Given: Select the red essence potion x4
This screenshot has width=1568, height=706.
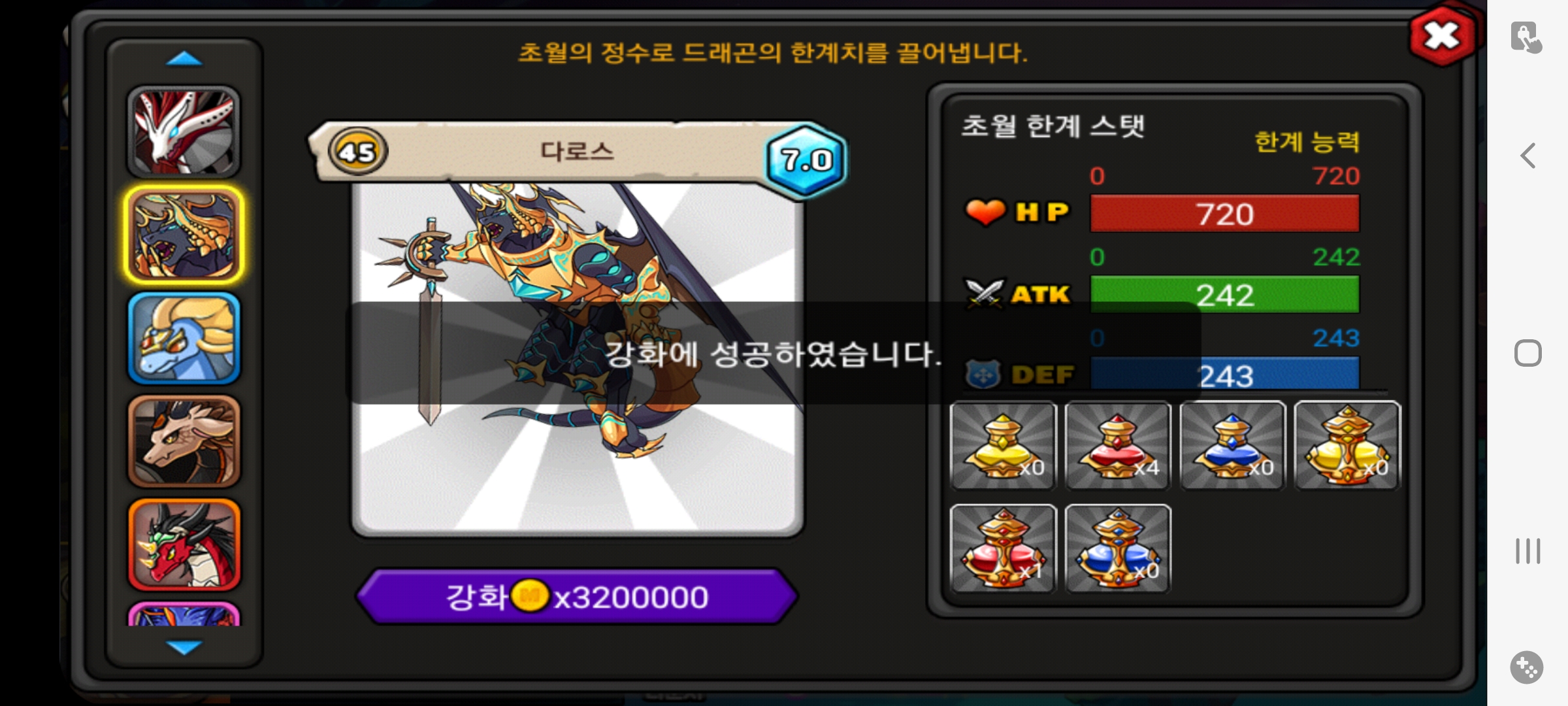Looking at the screenshot, I should (x=1118, y=445).
